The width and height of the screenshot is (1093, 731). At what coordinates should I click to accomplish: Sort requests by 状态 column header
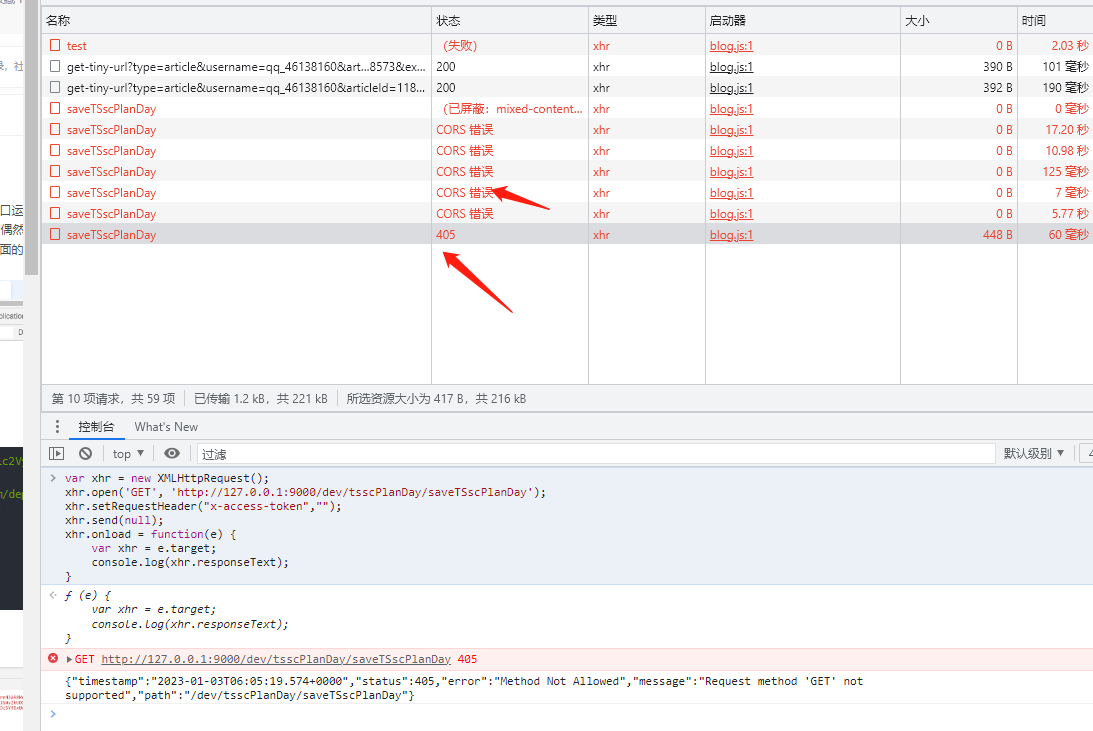pyautogui.click(x=510, y=21)
